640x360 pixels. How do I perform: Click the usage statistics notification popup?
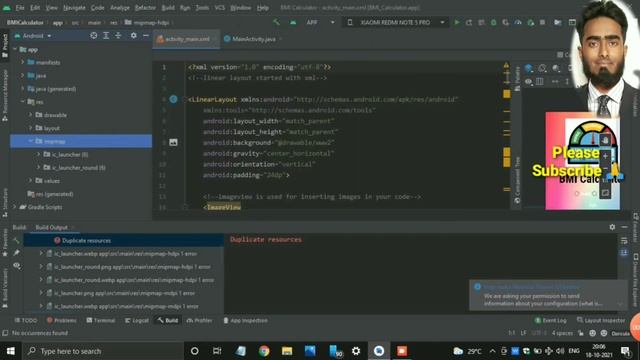point(548,296)
